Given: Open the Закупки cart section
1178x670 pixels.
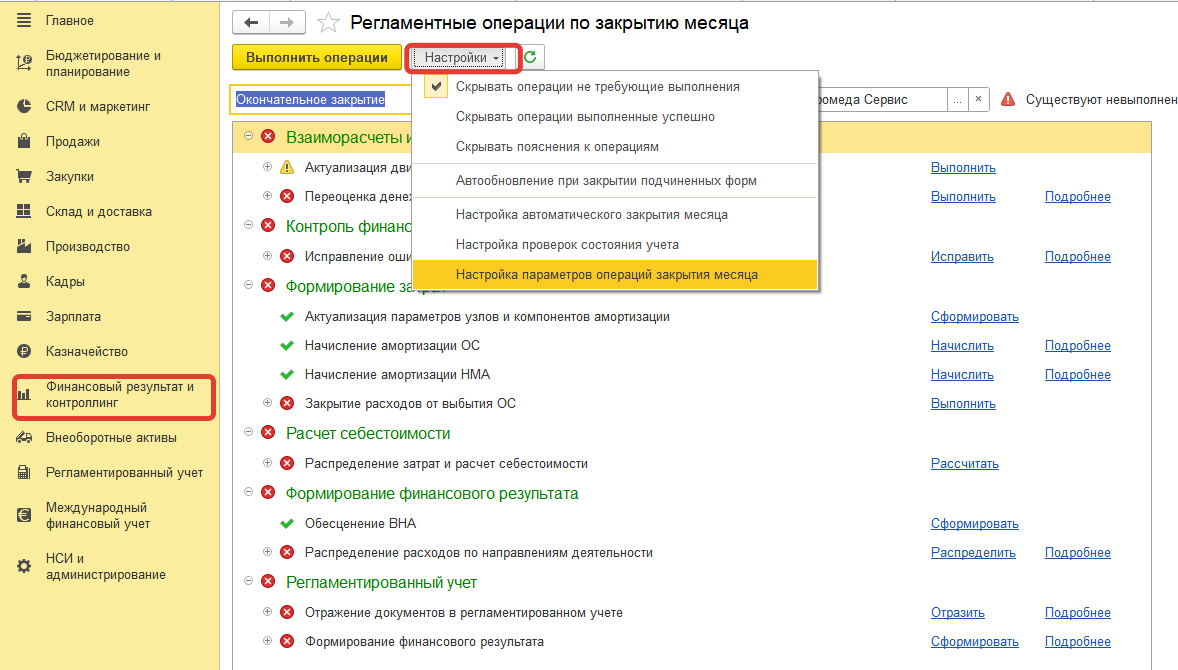Looking at the screenshot, I should pyautogui.click(x=69, y=177).
